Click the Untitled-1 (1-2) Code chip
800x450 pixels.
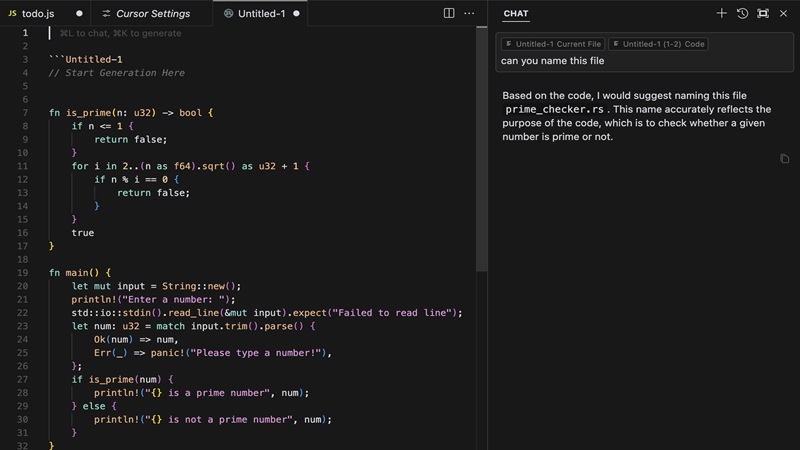[x=658, y=44]
